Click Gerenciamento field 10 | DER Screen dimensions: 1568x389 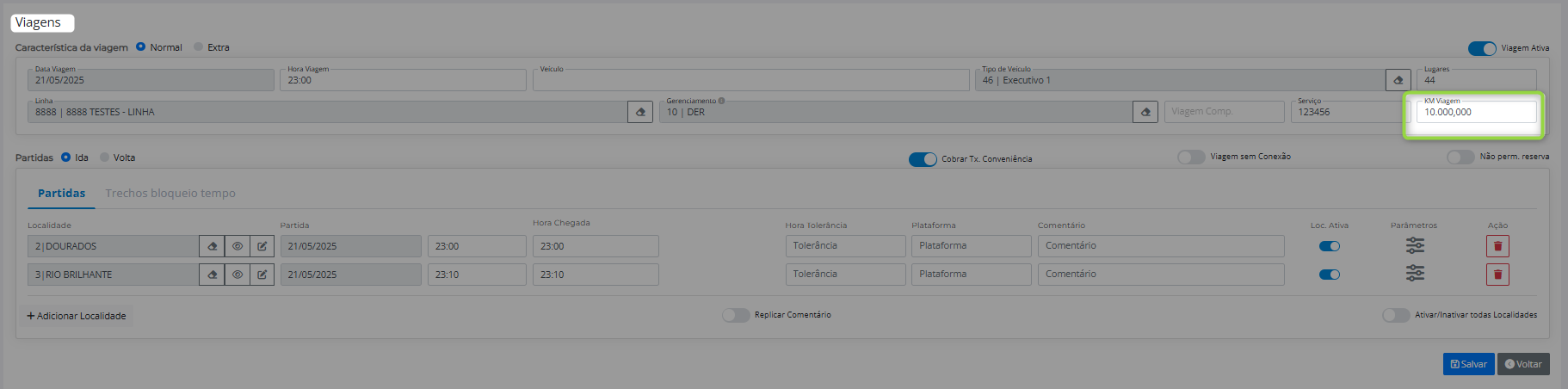tap(896, 112)
